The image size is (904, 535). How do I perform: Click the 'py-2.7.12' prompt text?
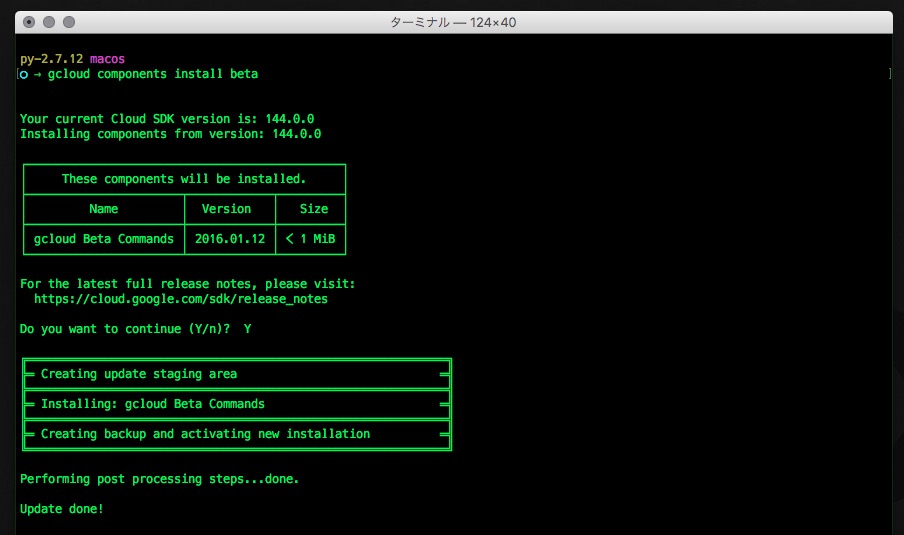pos(52,59)
